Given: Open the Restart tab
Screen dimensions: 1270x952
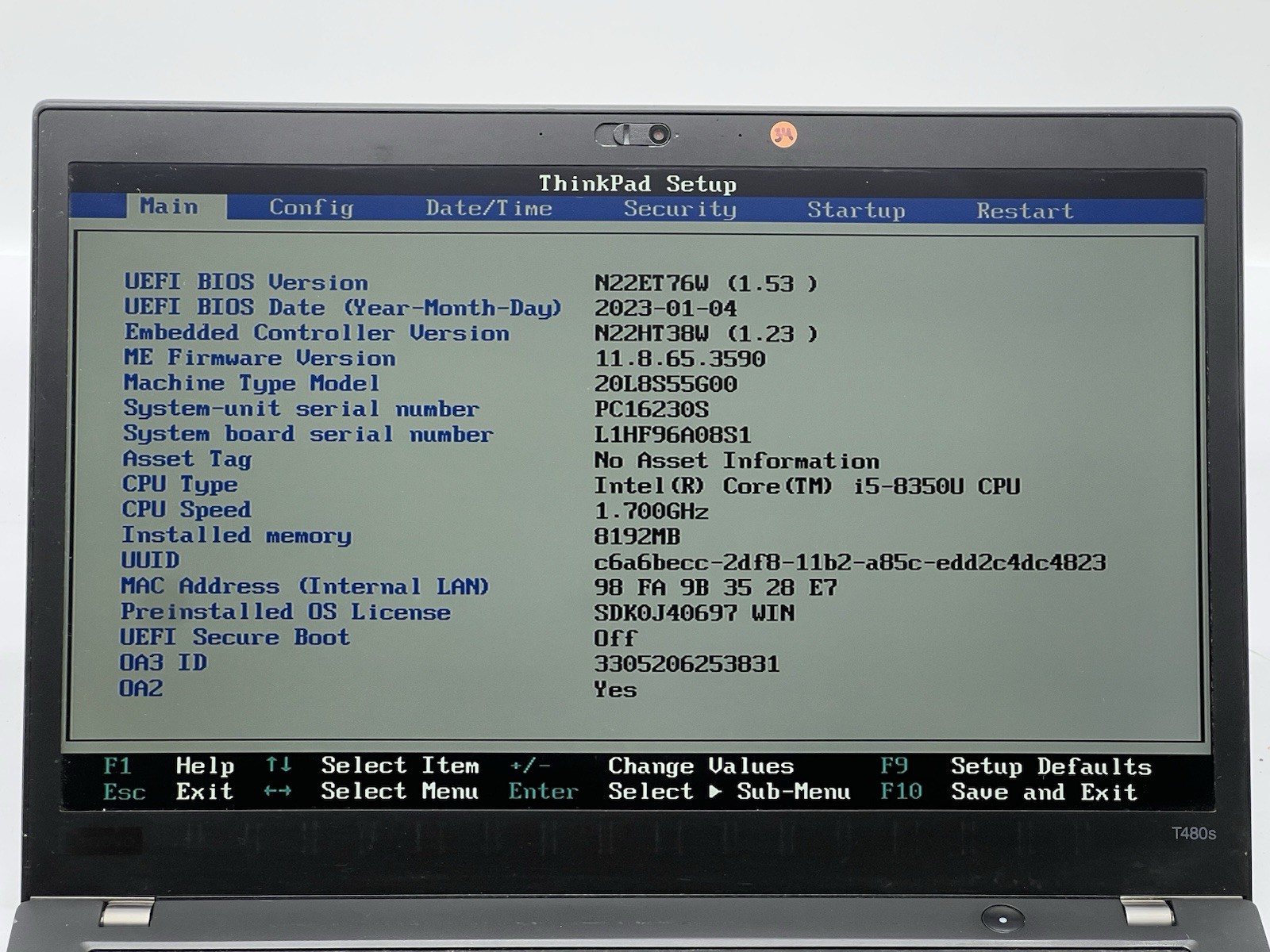Looking at the screenshot, I should (x=1025, y=211).
